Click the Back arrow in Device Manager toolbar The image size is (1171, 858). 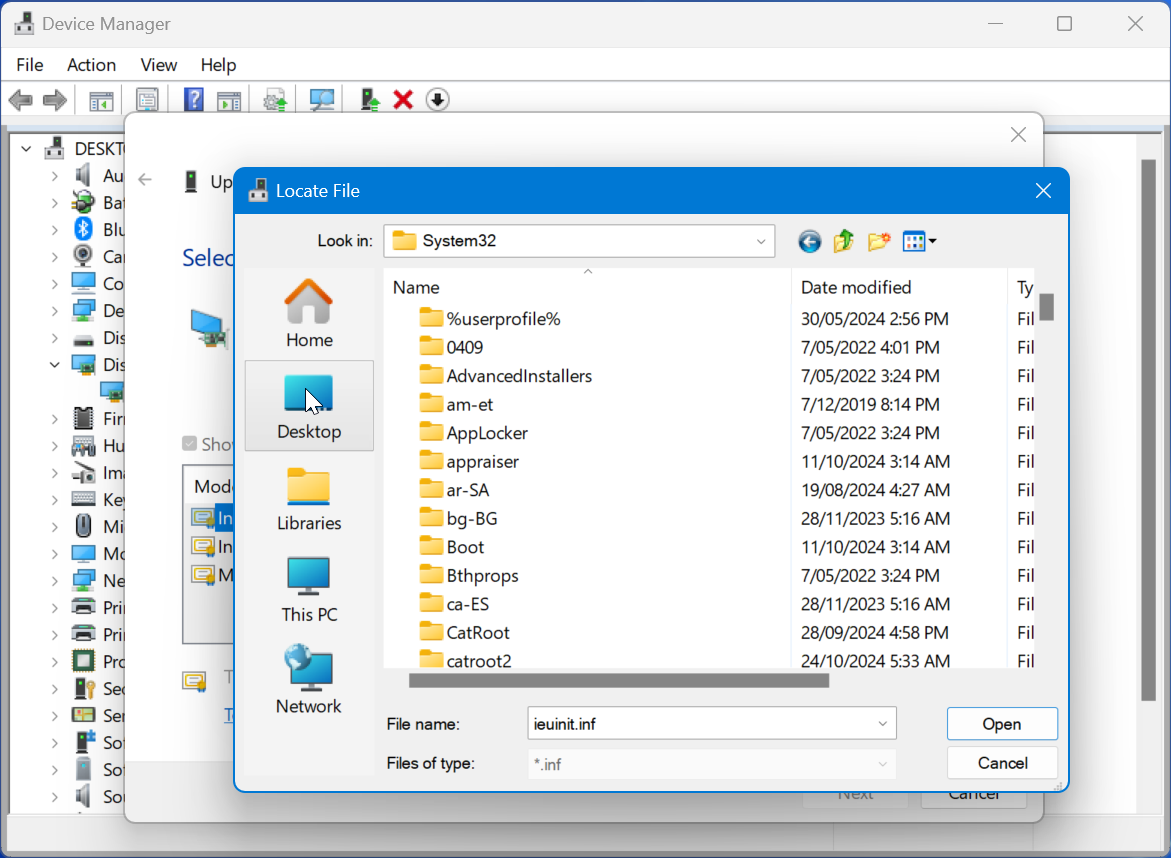coord(20,99)
